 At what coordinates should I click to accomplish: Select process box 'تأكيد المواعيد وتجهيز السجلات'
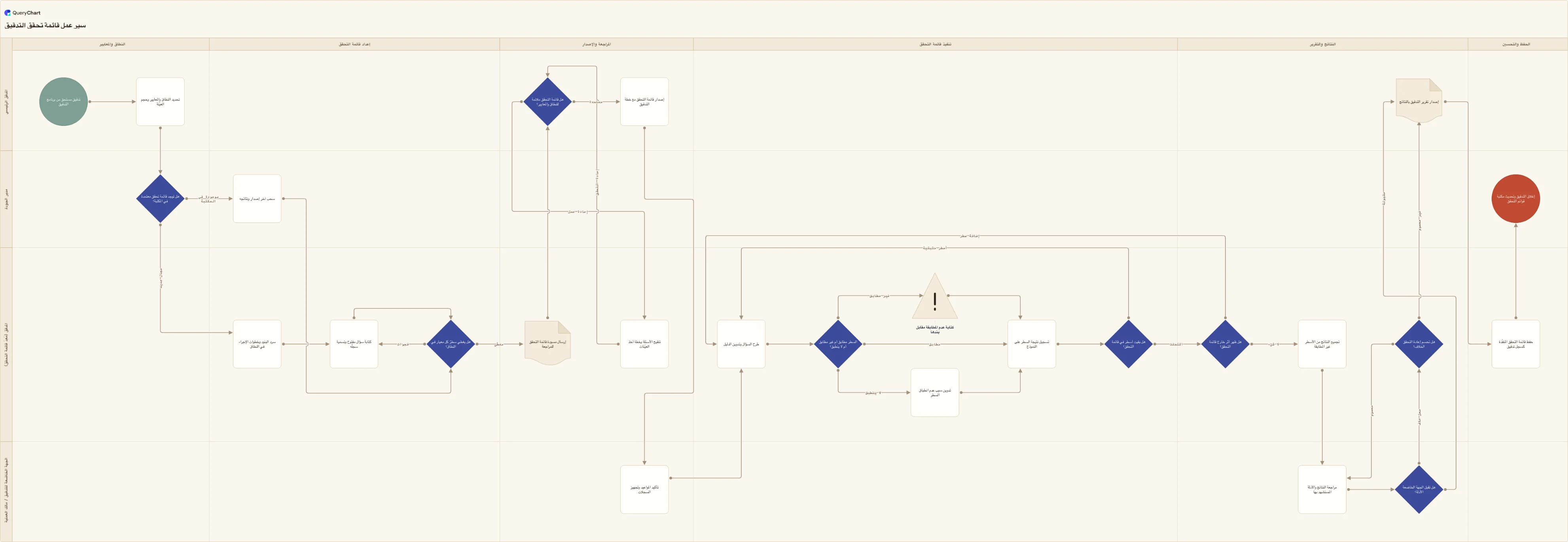645,490
